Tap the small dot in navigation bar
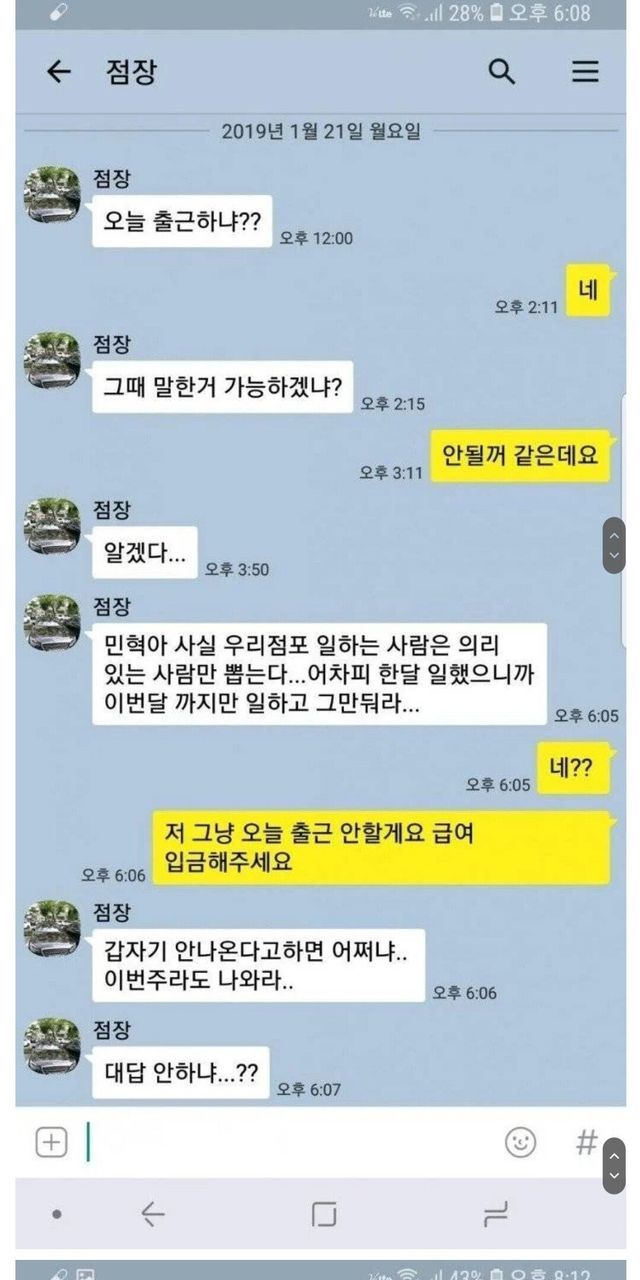Image resolution: width=640 pixels, height=1280 pixels. click(x=57, y=1214)
